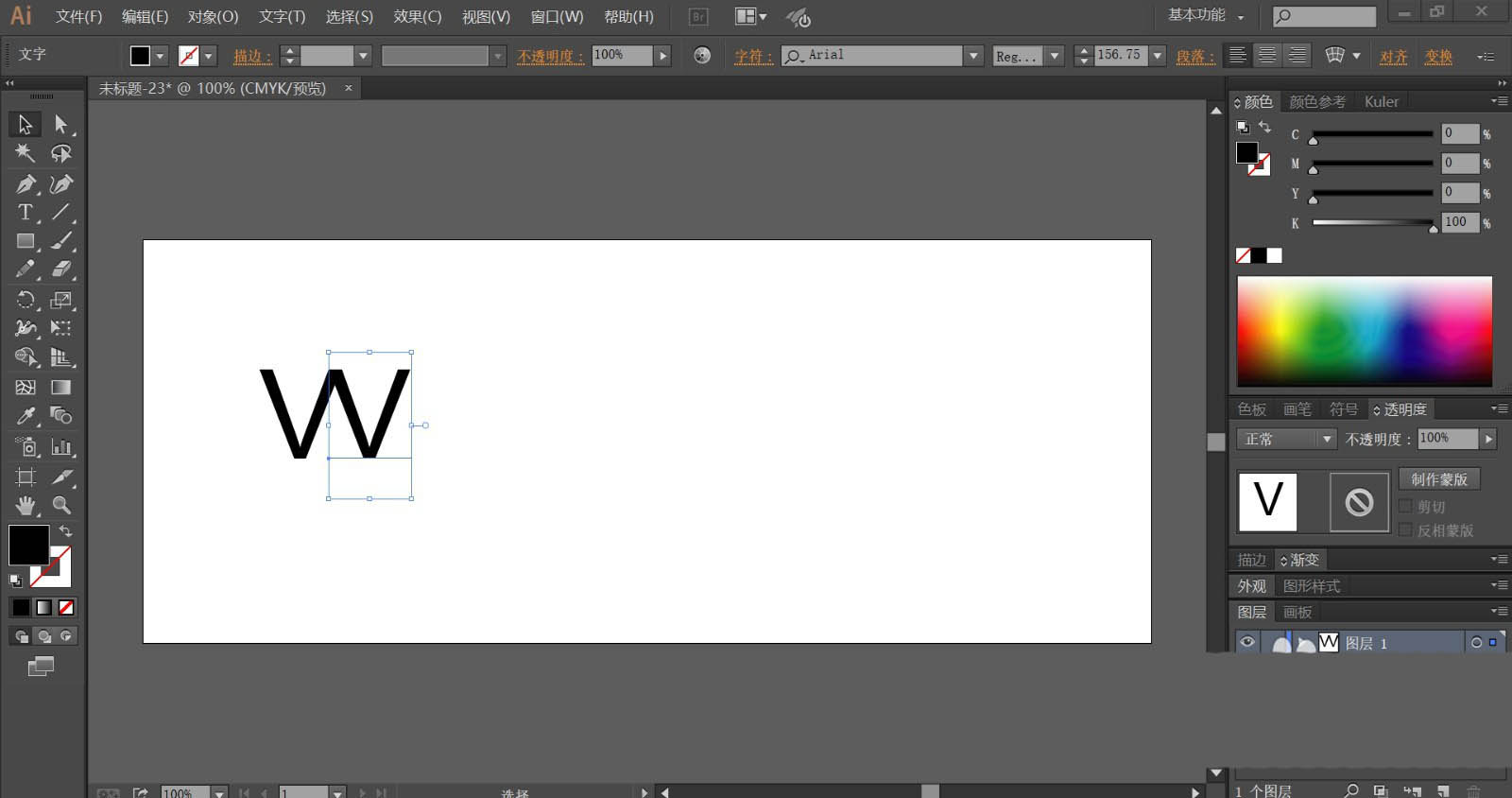This screenshot has width=1512, height=798.
Task: Switch to the 颜色参考 tab
Action: coord(1317,101)
